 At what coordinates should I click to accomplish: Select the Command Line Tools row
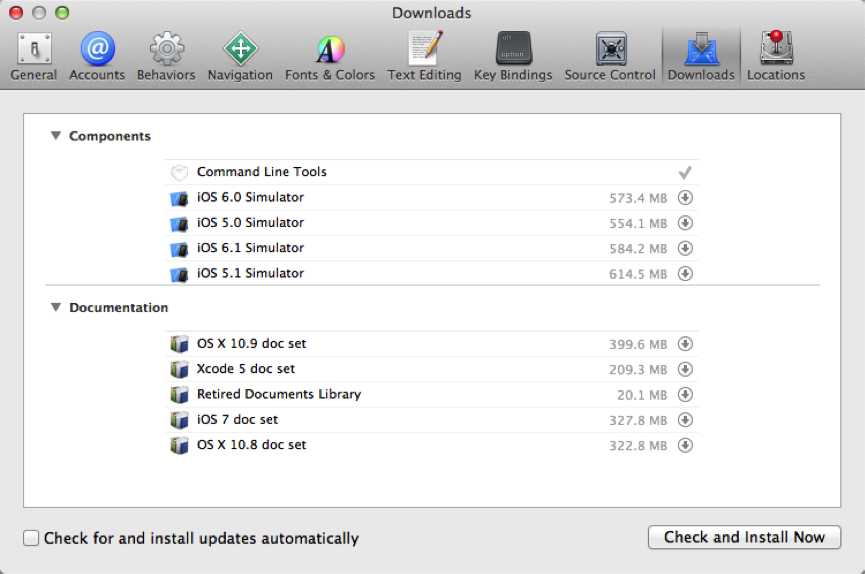pos(431,172)
